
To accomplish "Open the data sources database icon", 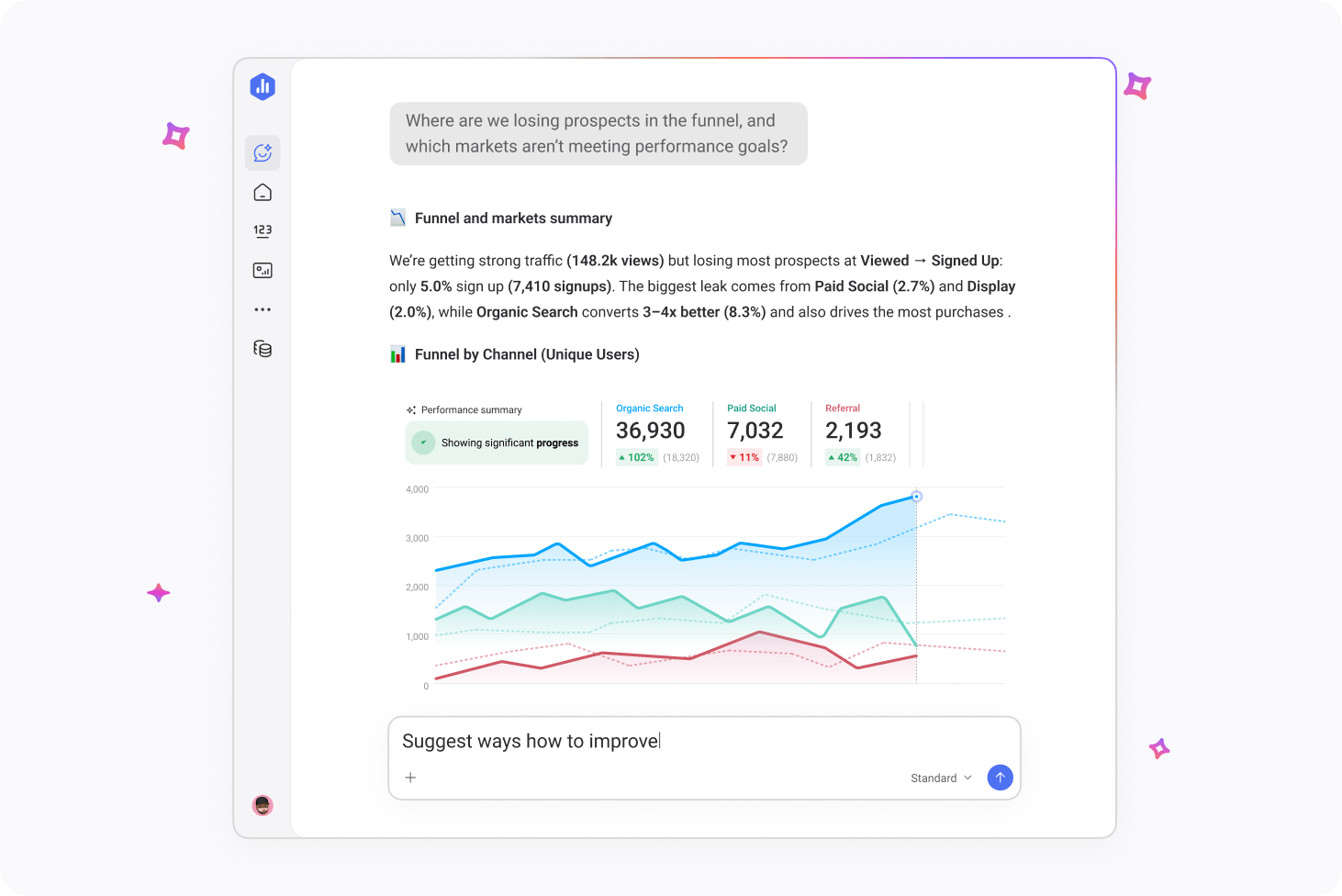I will coord(263,349).
